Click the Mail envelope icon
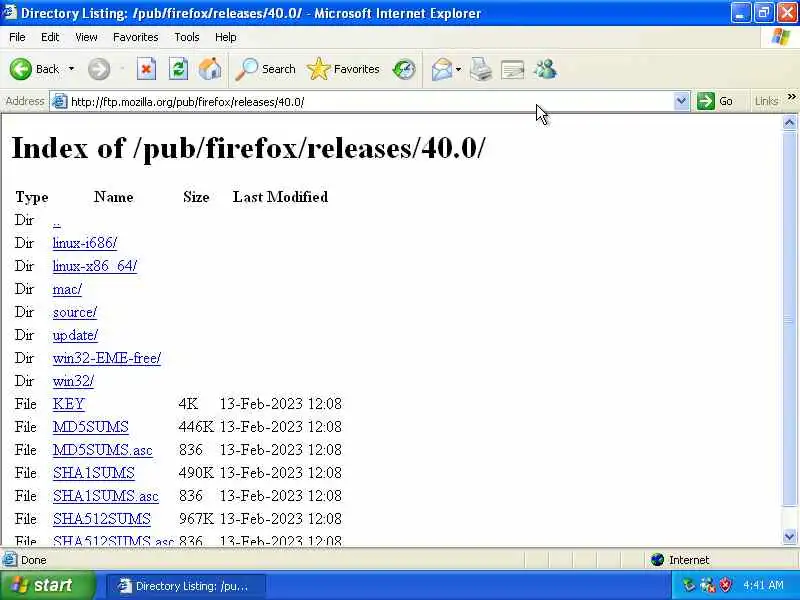 (x=441, y=69)
